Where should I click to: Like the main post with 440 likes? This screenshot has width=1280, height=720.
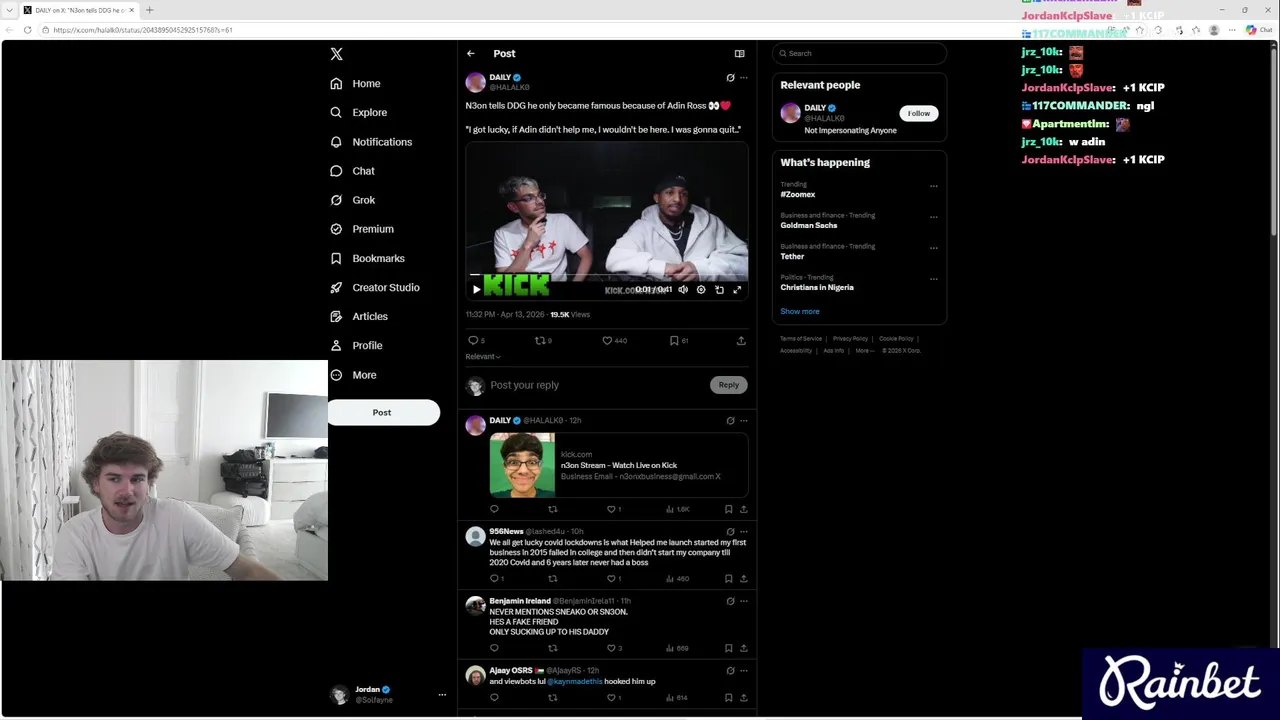[607, 341]
